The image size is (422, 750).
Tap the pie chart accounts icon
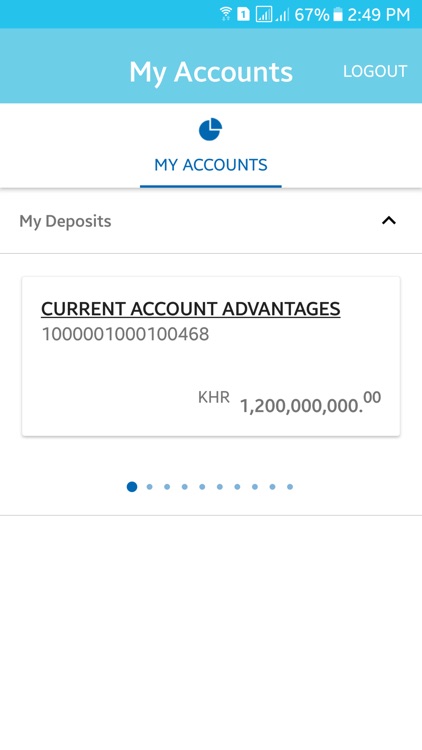click(x=211, y=130)
